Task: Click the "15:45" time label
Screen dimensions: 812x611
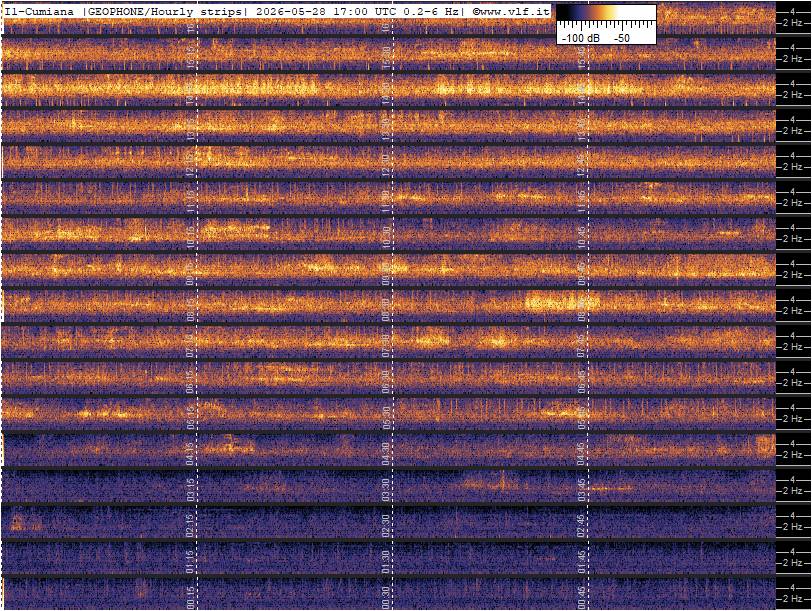Action: (x=582, y=57)
